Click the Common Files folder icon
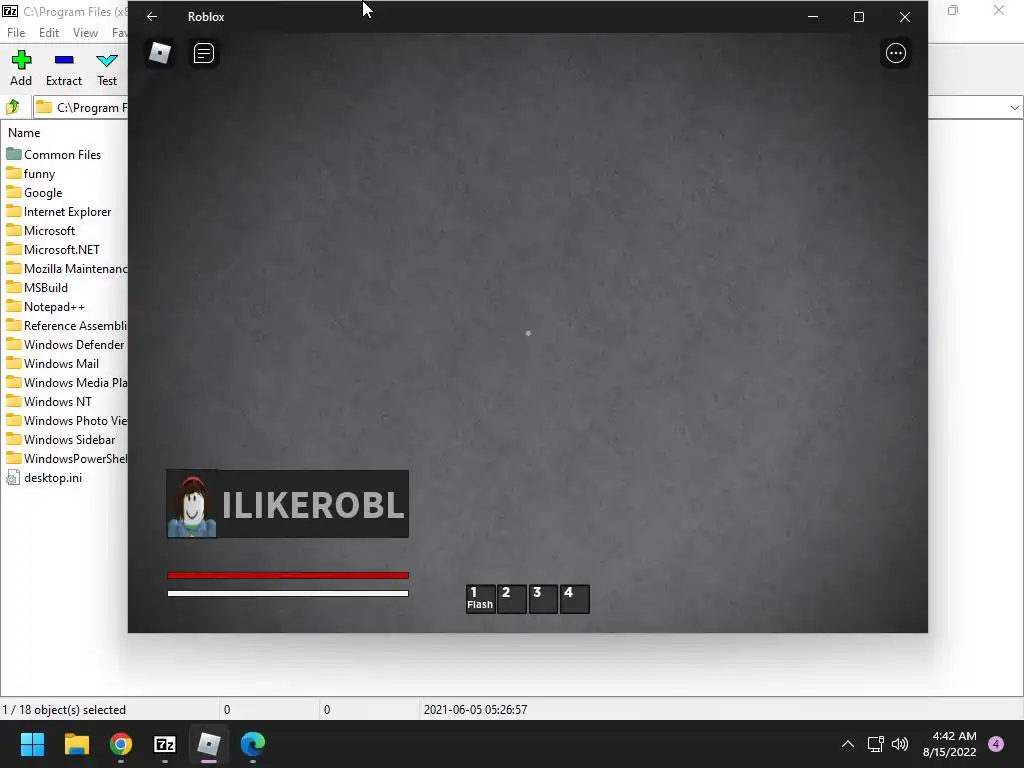The height and width of the screenshot is (768, 1024). 14,154
